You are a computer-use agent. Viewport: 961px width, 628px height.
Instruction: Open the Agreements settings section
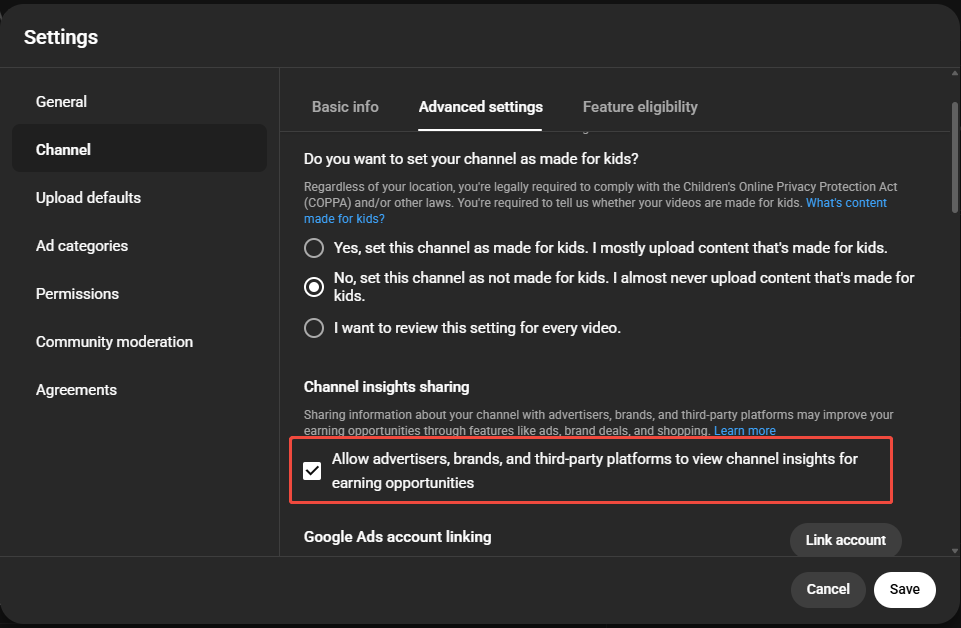click(x=76, y=389)
